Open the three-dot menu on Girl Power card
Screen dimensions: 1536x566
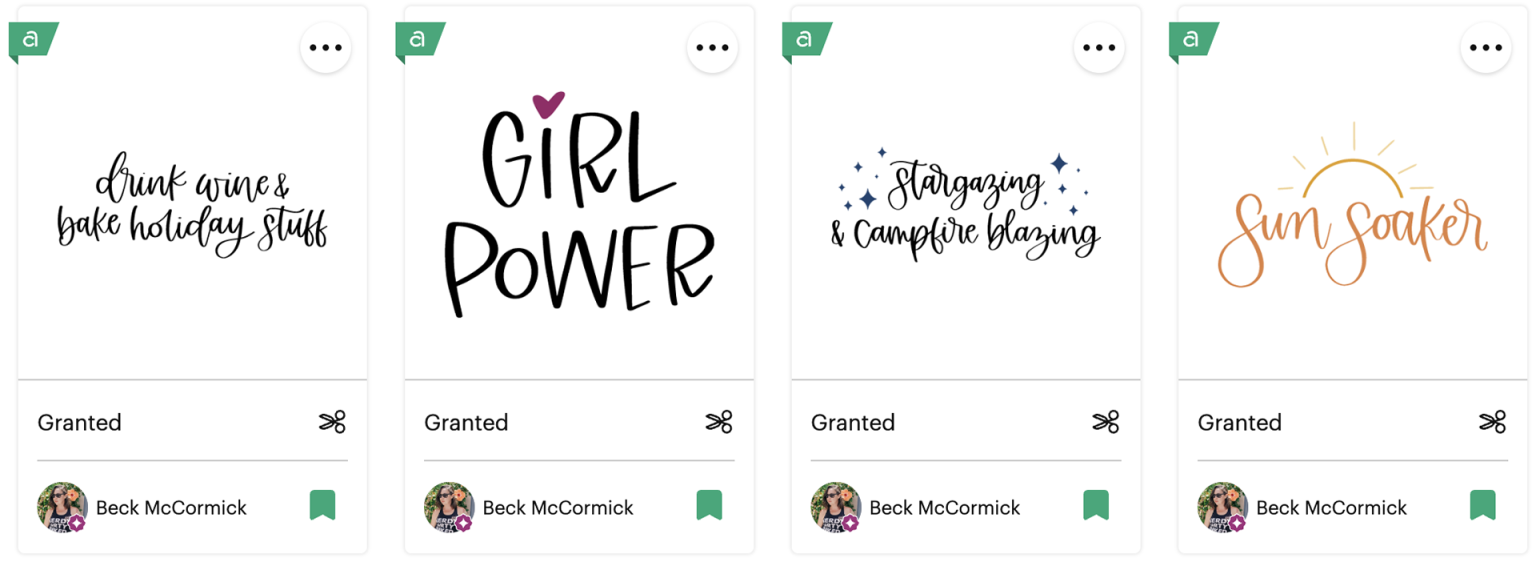pos(712,48)
